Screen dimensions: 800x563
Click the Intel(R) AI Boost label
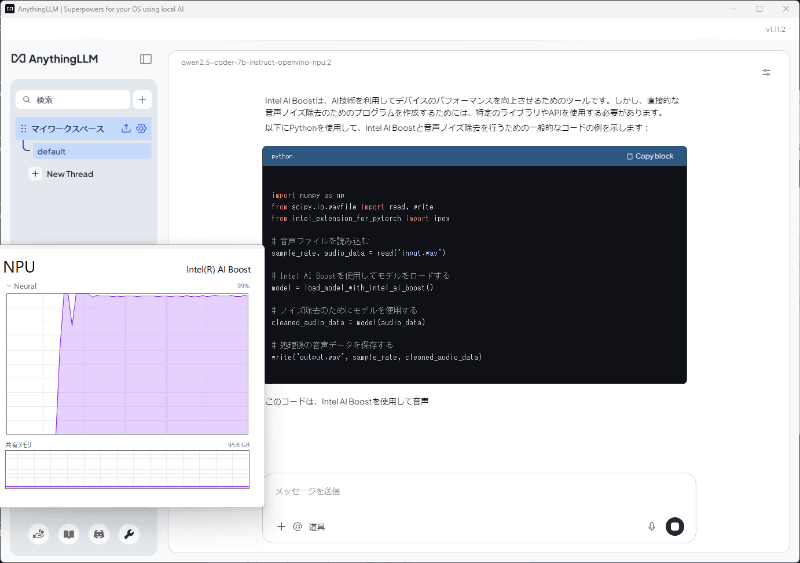[x=218, y=270]
